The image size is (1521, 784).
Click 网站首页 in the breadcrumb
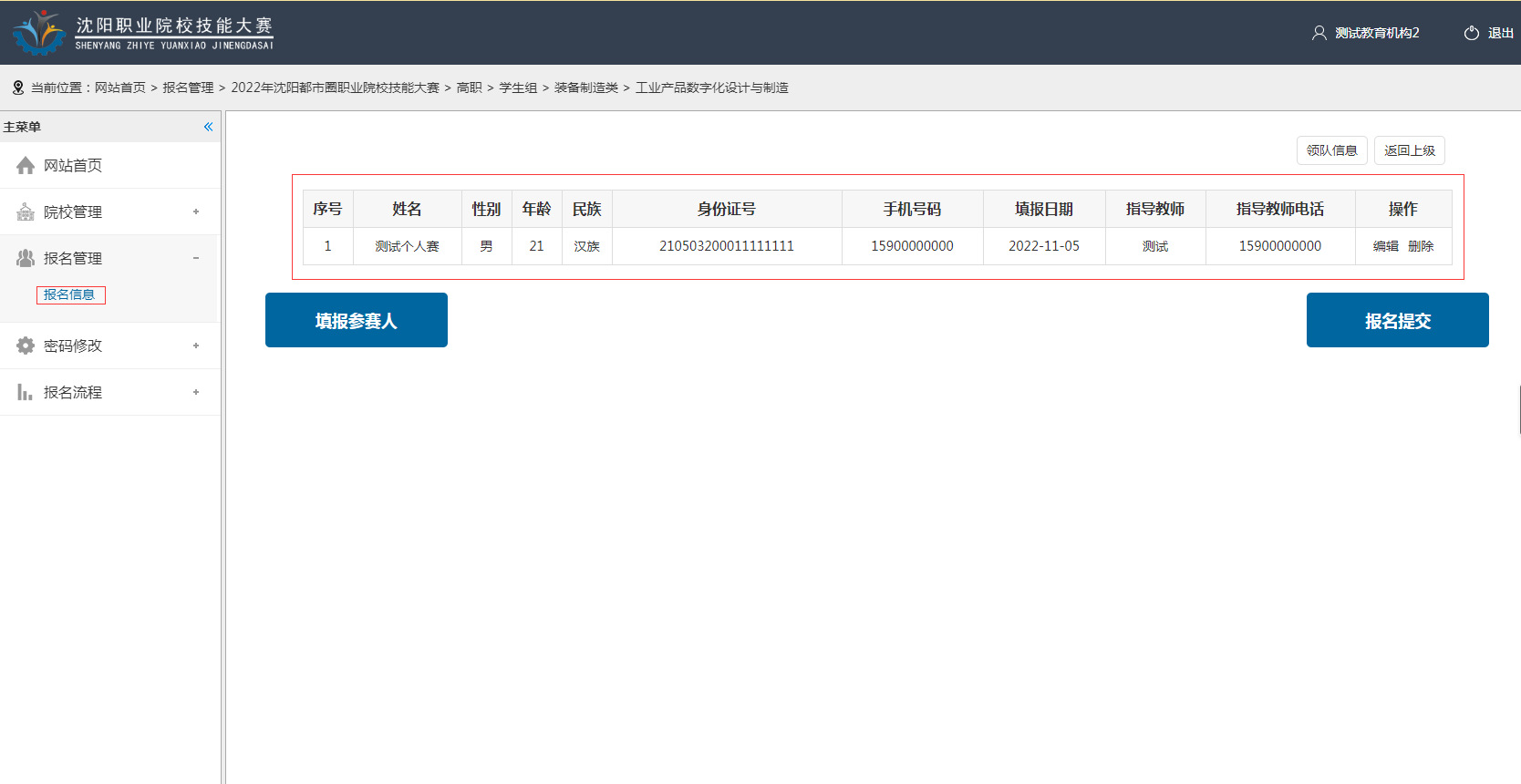[x=120, y=88]
